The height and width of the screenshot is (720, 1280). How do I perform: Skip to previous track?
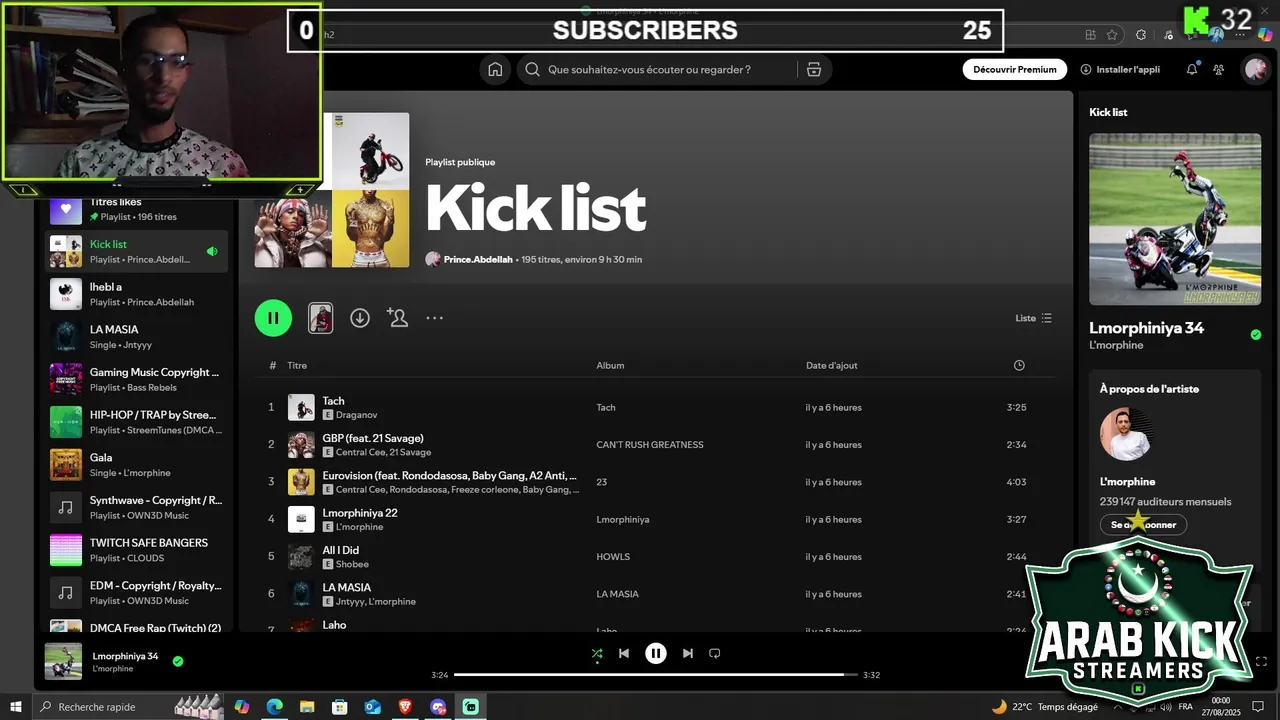coord(624,653)
